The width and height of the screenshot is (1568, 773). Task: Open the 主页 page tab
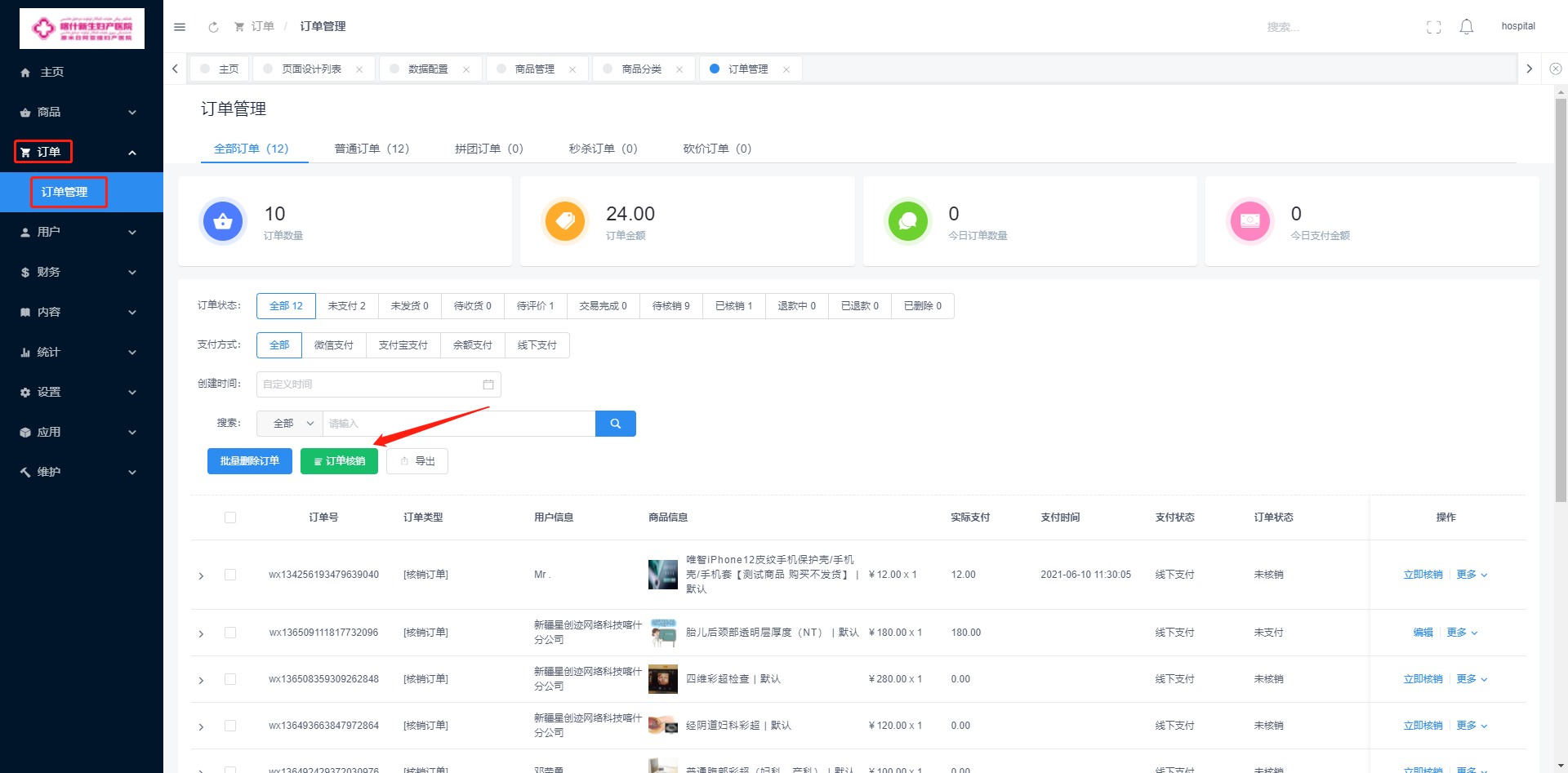[220, 69]
